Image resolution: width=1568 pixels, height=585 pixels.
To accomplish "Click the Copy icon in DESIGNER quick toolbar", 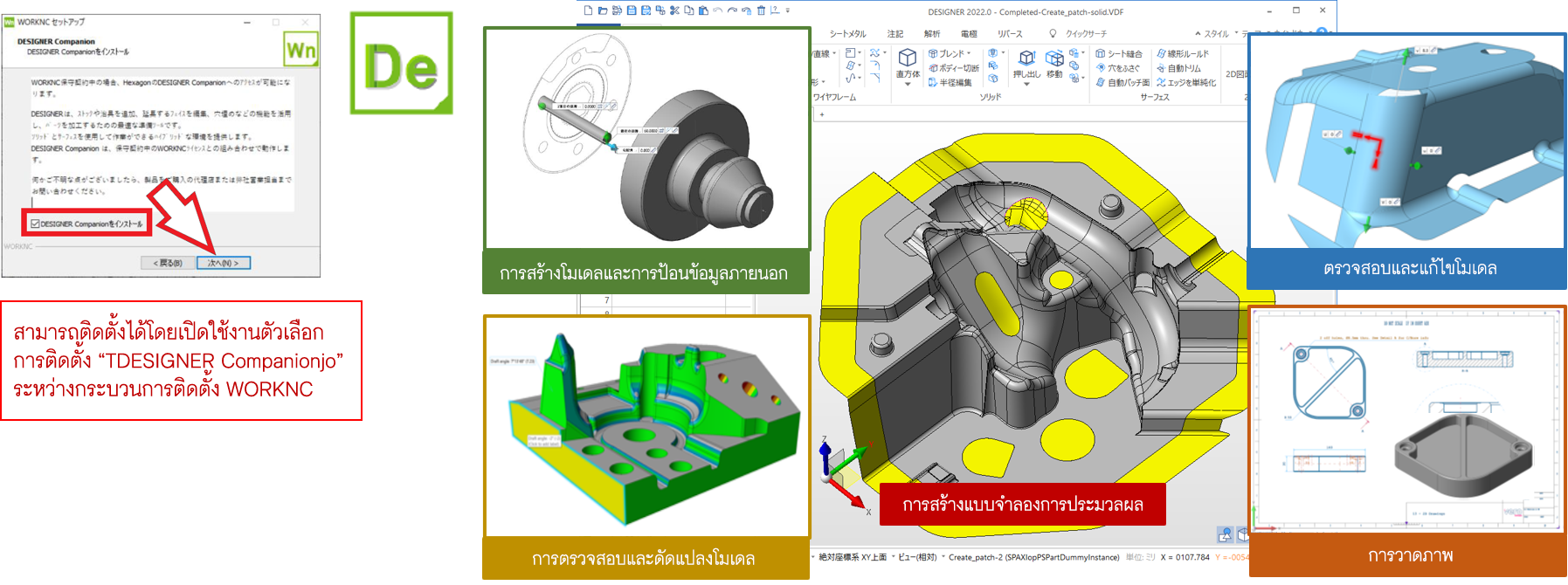I will [689, 10].
